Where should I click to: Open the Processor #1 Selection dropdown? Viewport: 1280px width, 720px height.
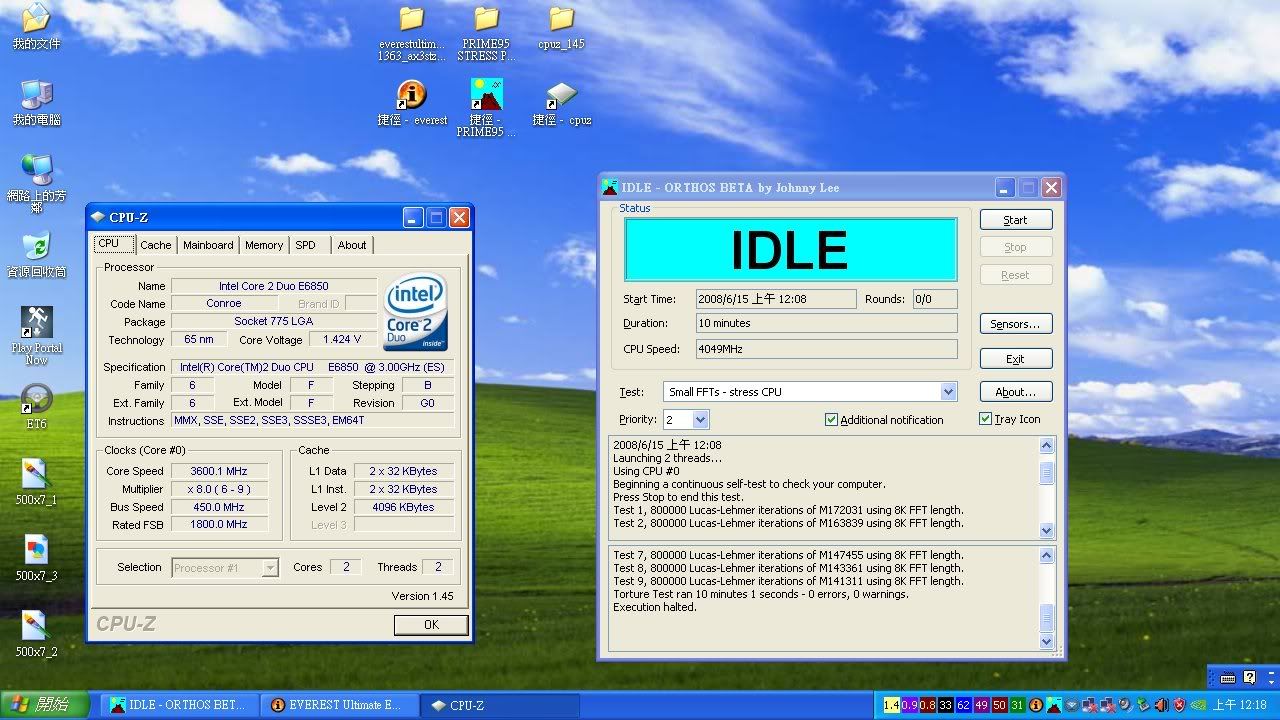tap(269, 568)
